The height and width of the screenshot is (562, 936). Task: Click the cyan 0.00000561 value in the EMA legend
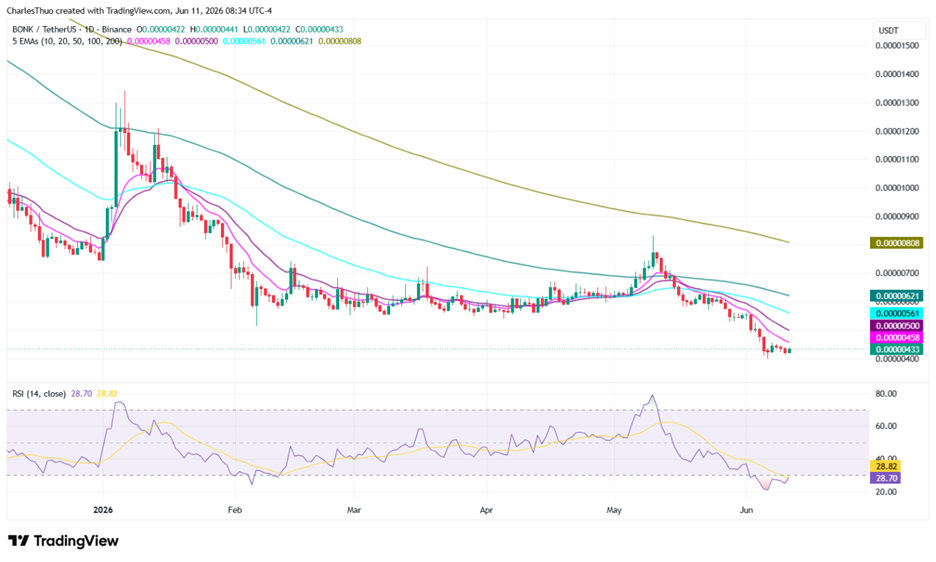[244, 41]
